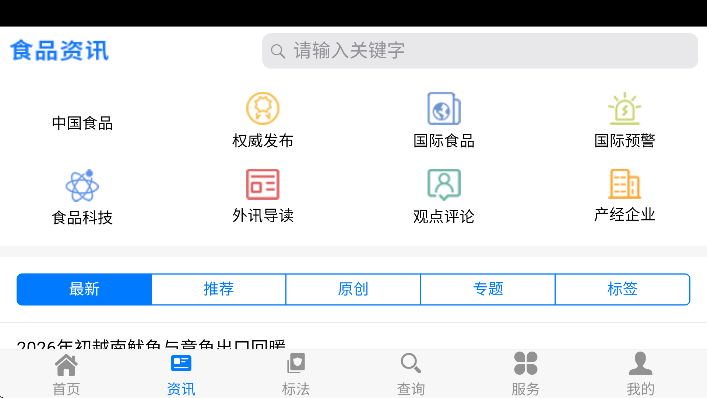This screenshot has width=707, height=398.
Task: Open the 2026年初越南鱿鱼与章鱼出口回暖 article
Action: click(x=151, y=343)
